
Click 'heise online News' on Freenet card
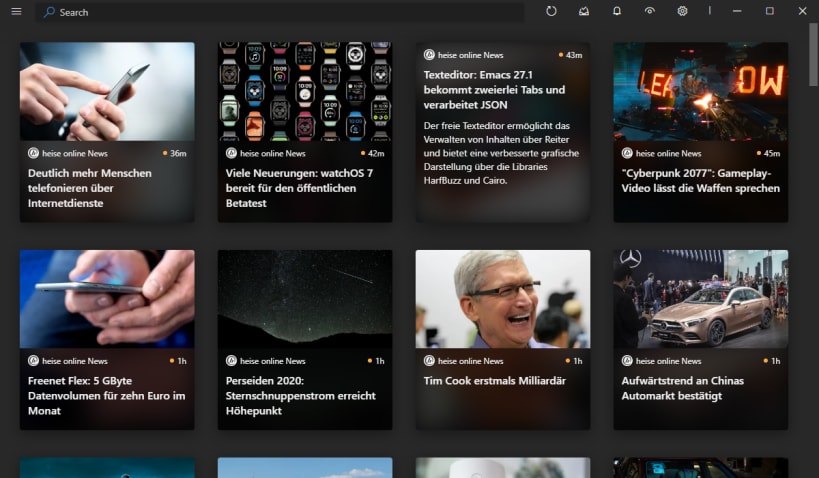(x=75, y=361)
